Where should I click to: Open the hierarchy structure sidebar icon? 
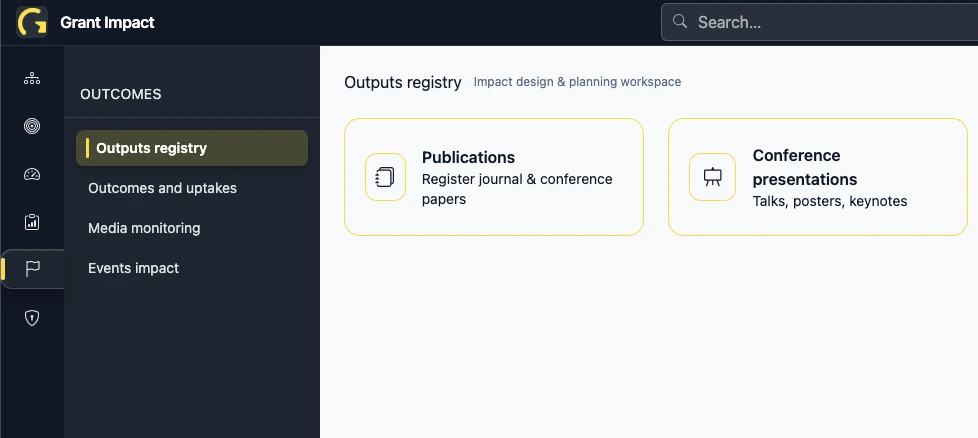coord(32,78)
